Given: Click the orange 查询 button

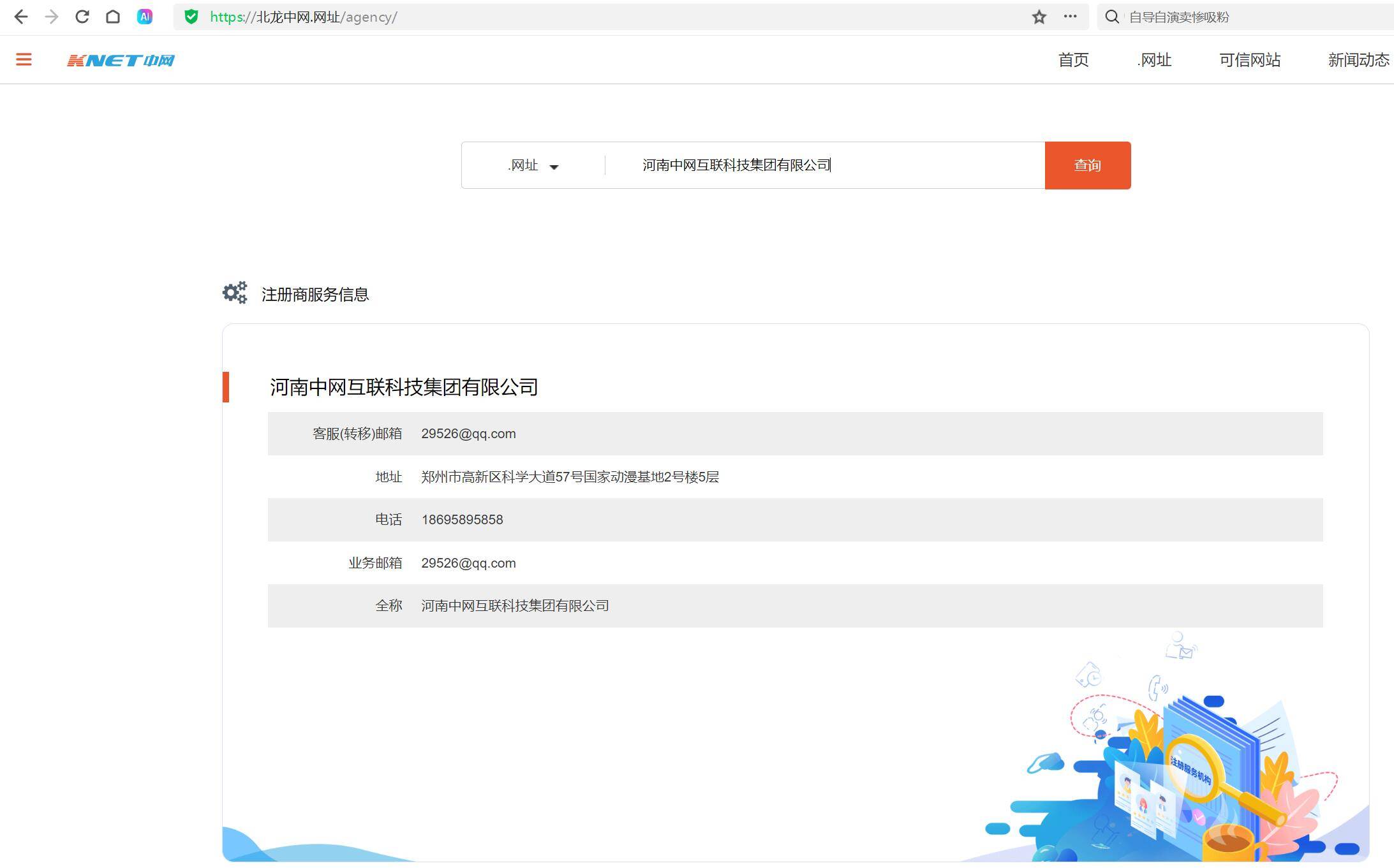Looking at the screenshot, I should point(1088,165).
